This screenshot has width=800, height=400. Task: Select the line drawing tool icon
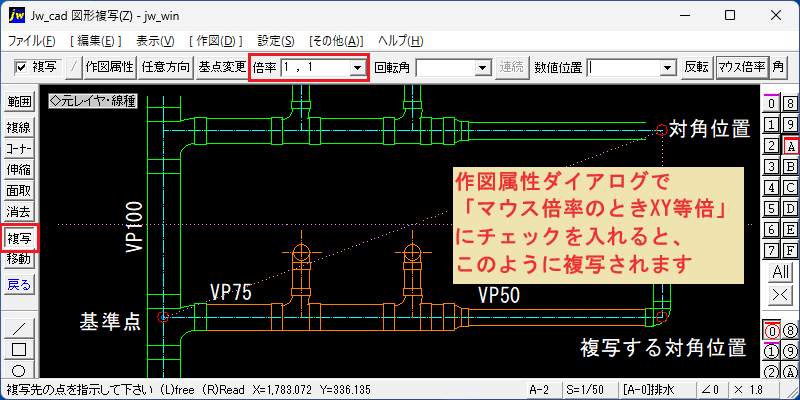(18, 328)
